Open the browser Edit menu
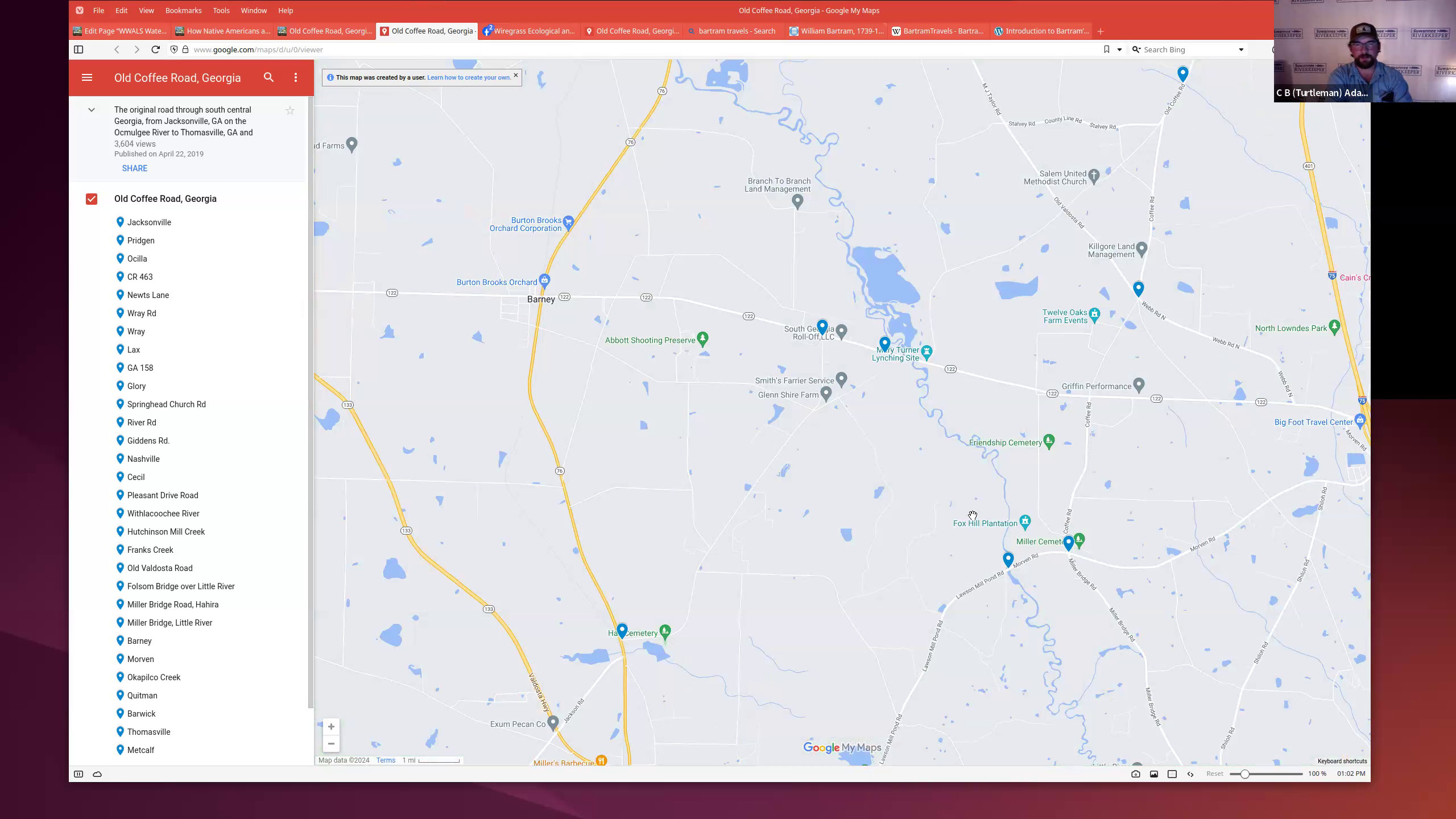1456x819 pixels. 122,10
